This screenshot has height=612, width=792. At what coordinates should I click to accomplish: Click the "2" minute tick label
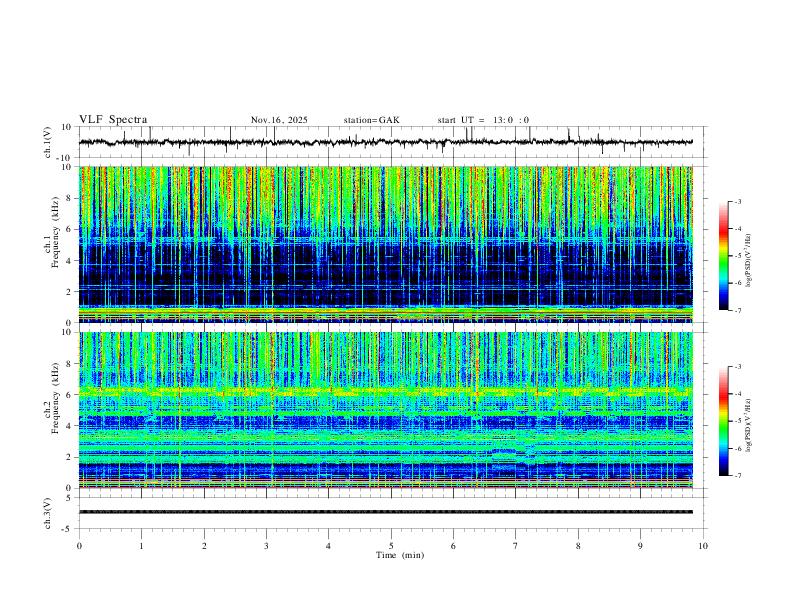pyautogui.click(x=204, y=546)
